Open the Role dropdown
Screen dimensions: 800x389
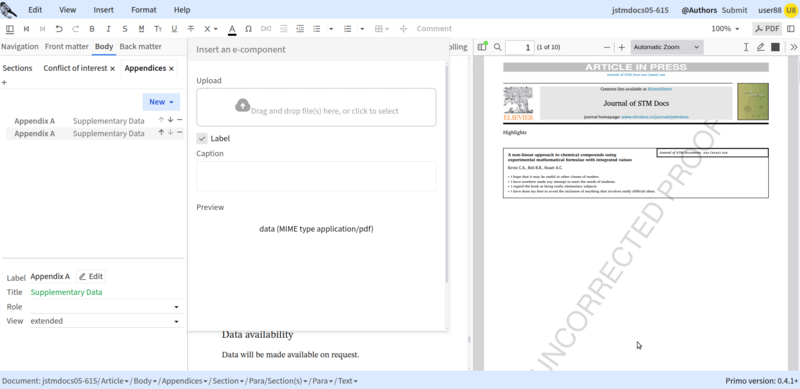point(107,307)
